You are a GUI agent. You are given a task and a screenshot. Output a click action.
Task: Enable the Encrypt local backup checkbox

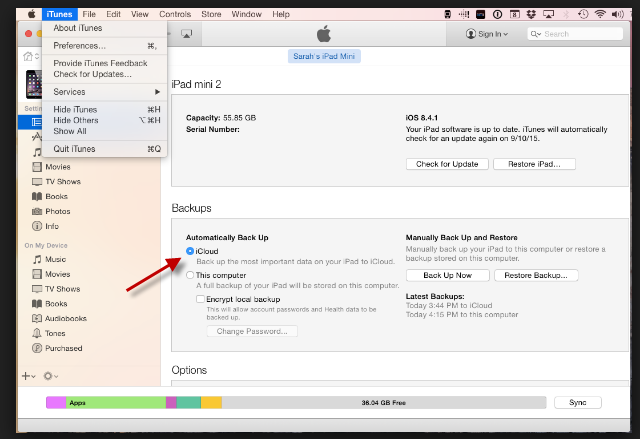[x=200, y=299]
